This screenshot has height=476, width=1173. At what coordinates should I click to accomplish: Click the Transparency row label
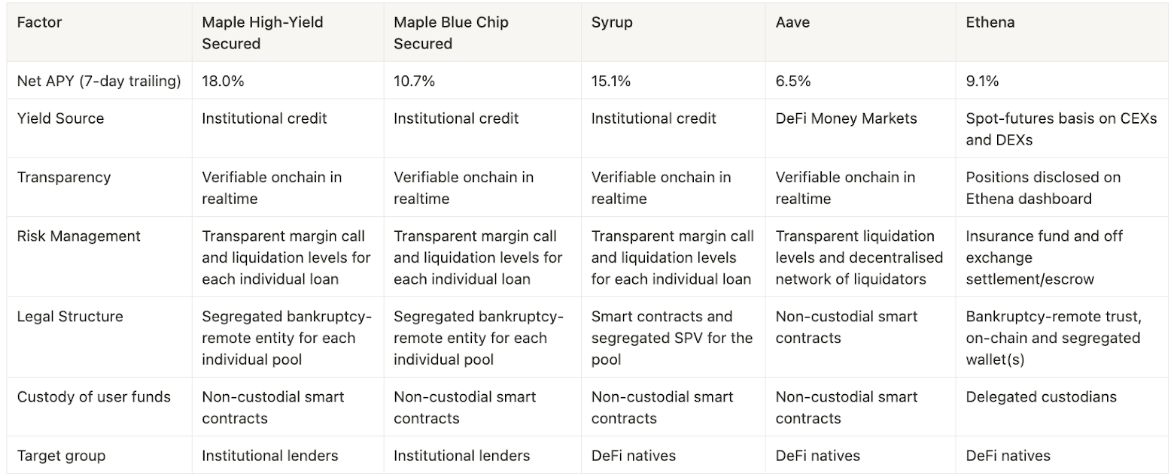[x=64, y=177]
